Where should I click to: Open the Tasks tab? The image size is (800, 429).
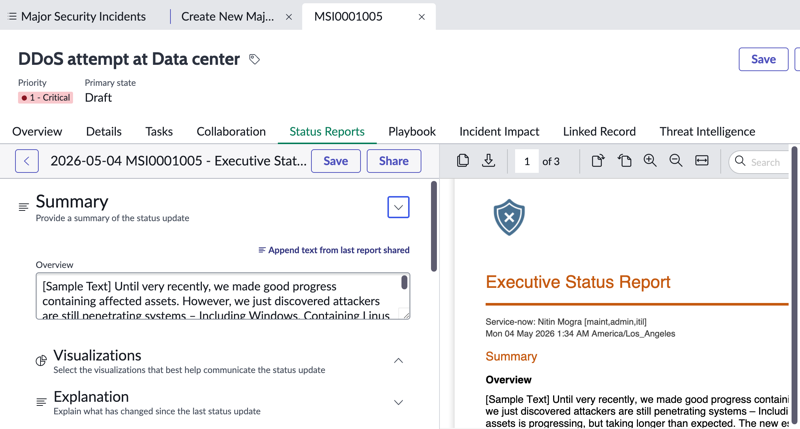[159, 132]
